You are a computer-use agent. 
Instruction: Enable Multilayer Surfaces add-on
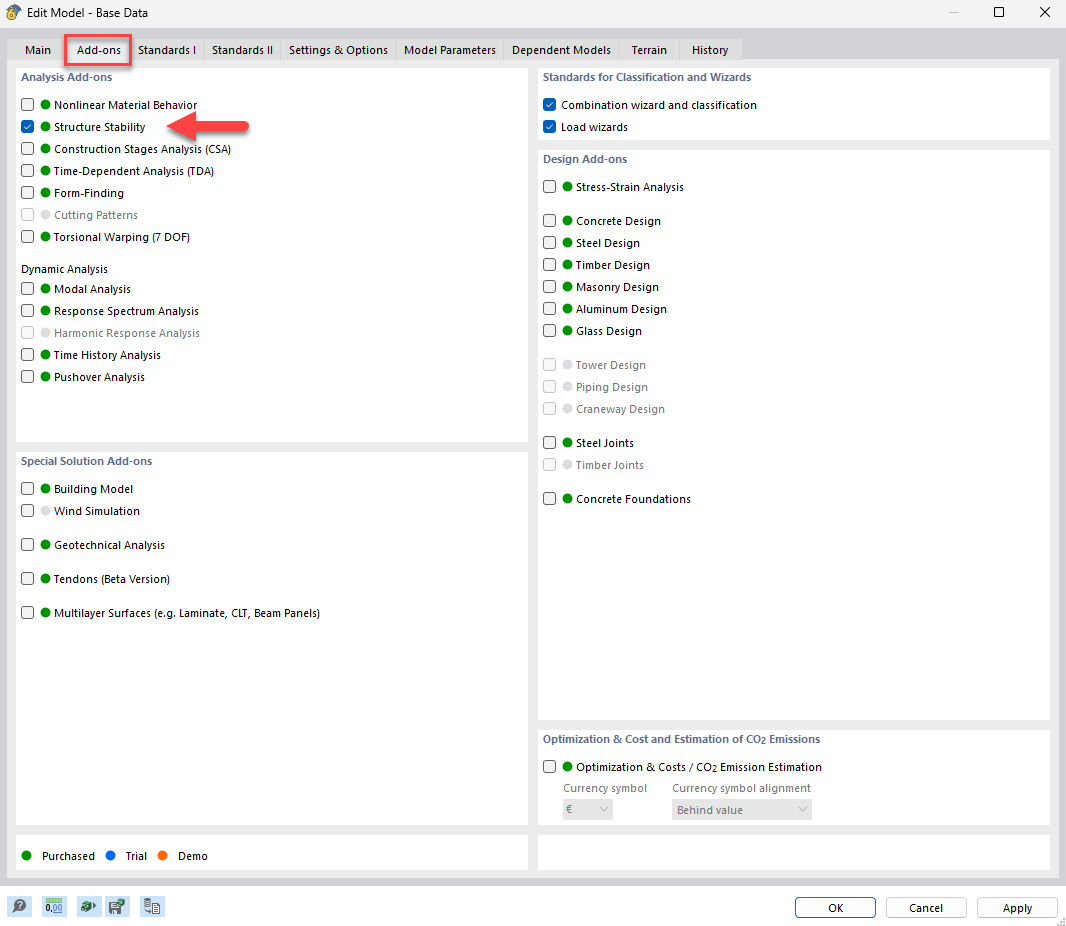[27, 613]
